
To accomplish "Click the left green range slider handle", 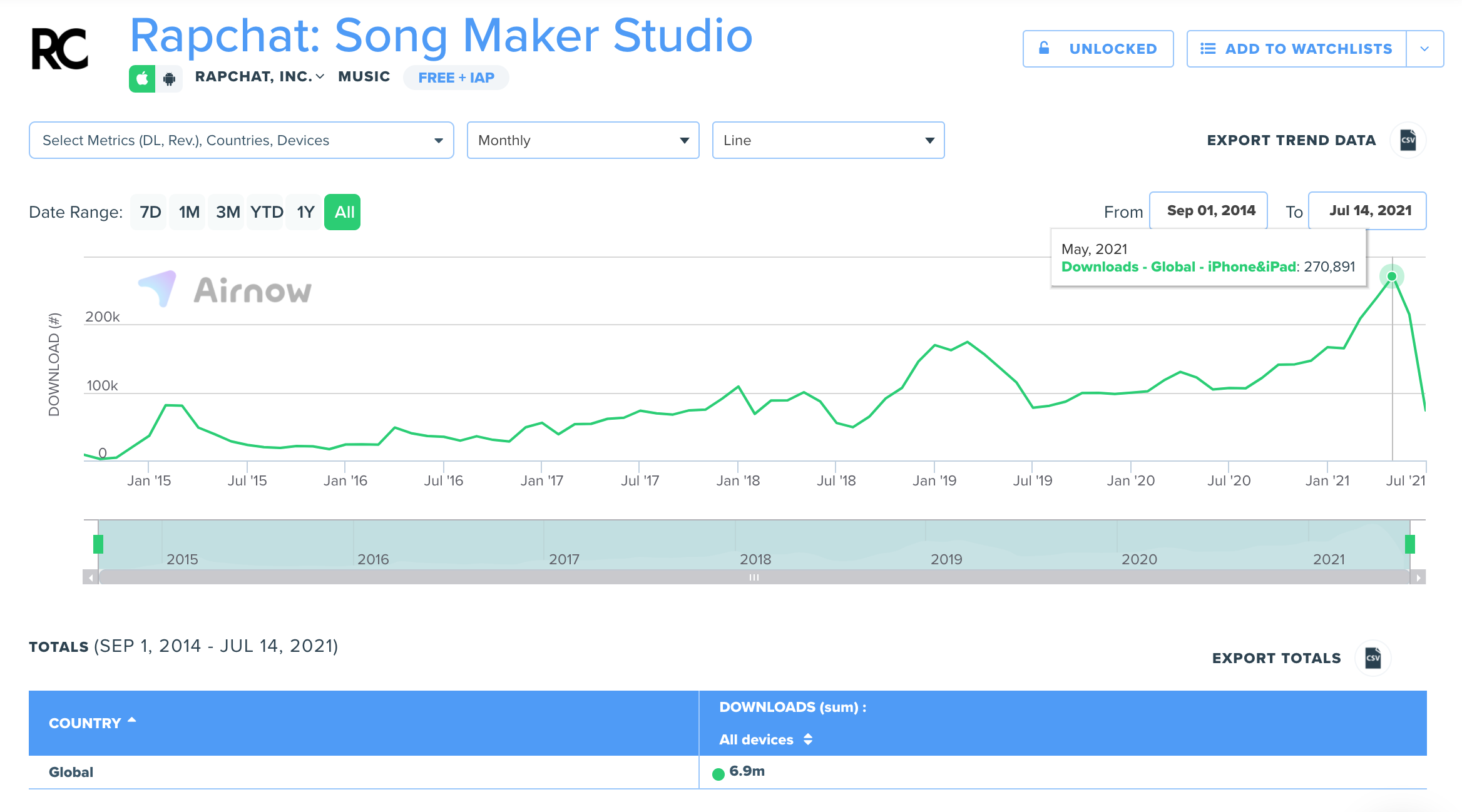I will click(98, 544).
